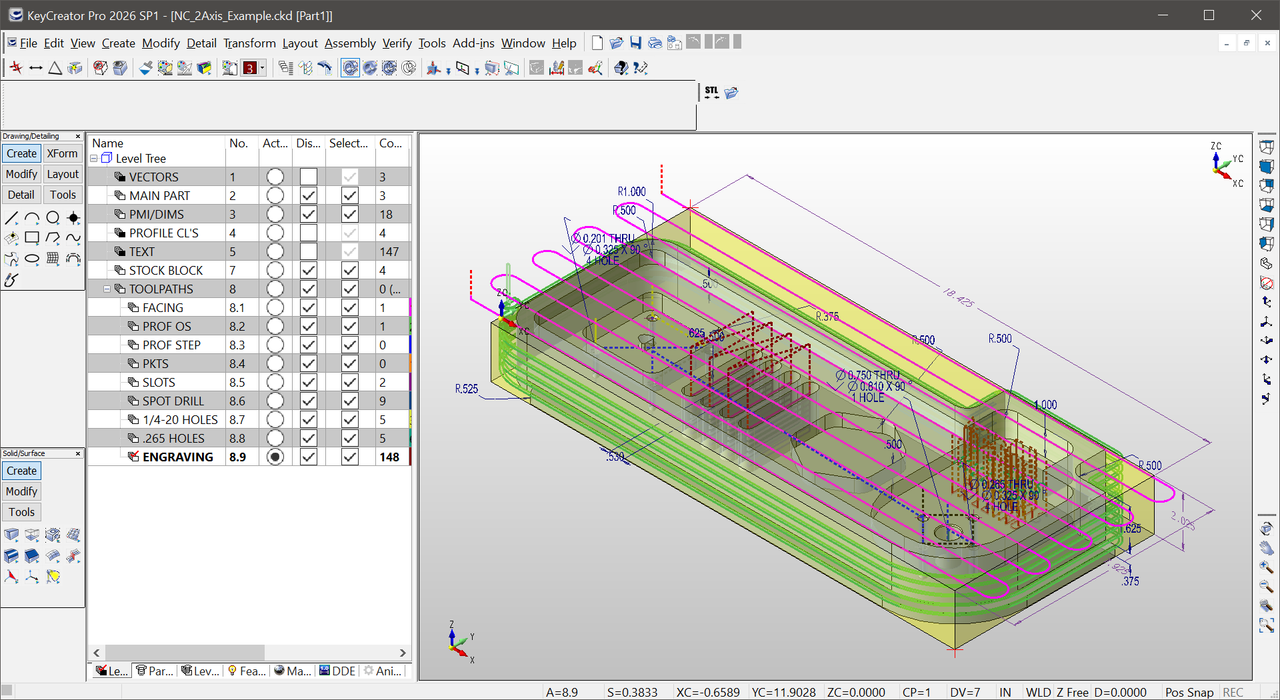Screen dimensions: 1280x700
Task: Open the STL import folder icon
Action: coord(731,92)
